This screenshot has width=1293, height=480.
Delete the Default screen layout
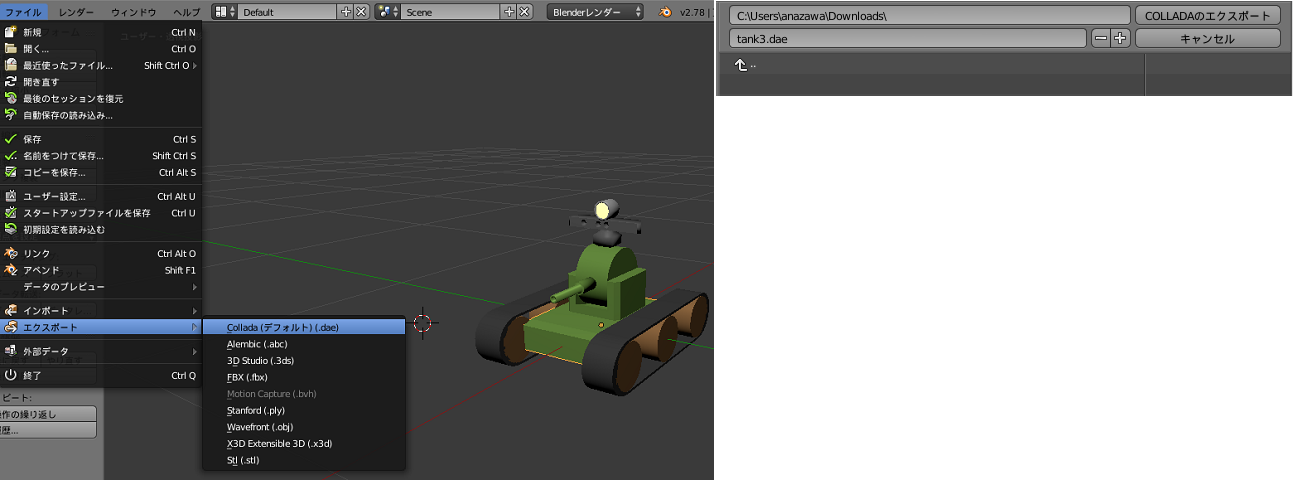click(361, 12)
